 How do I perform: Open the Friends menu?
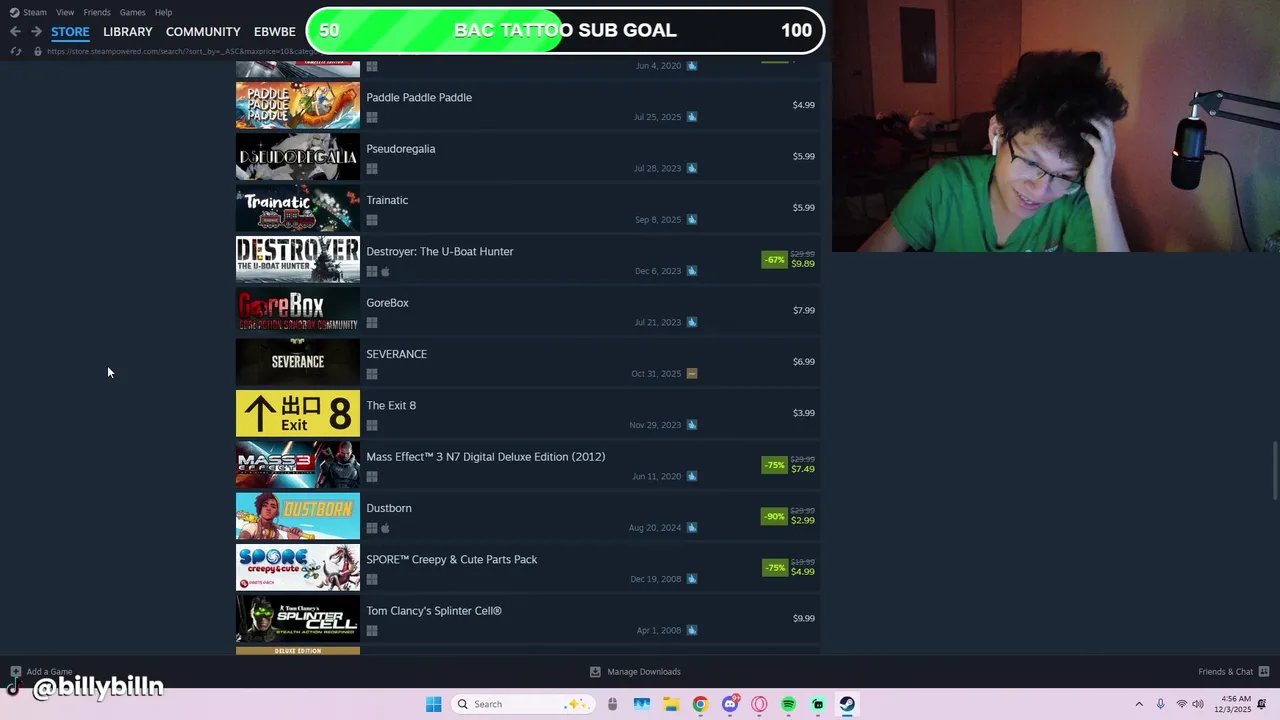(97, 12)
